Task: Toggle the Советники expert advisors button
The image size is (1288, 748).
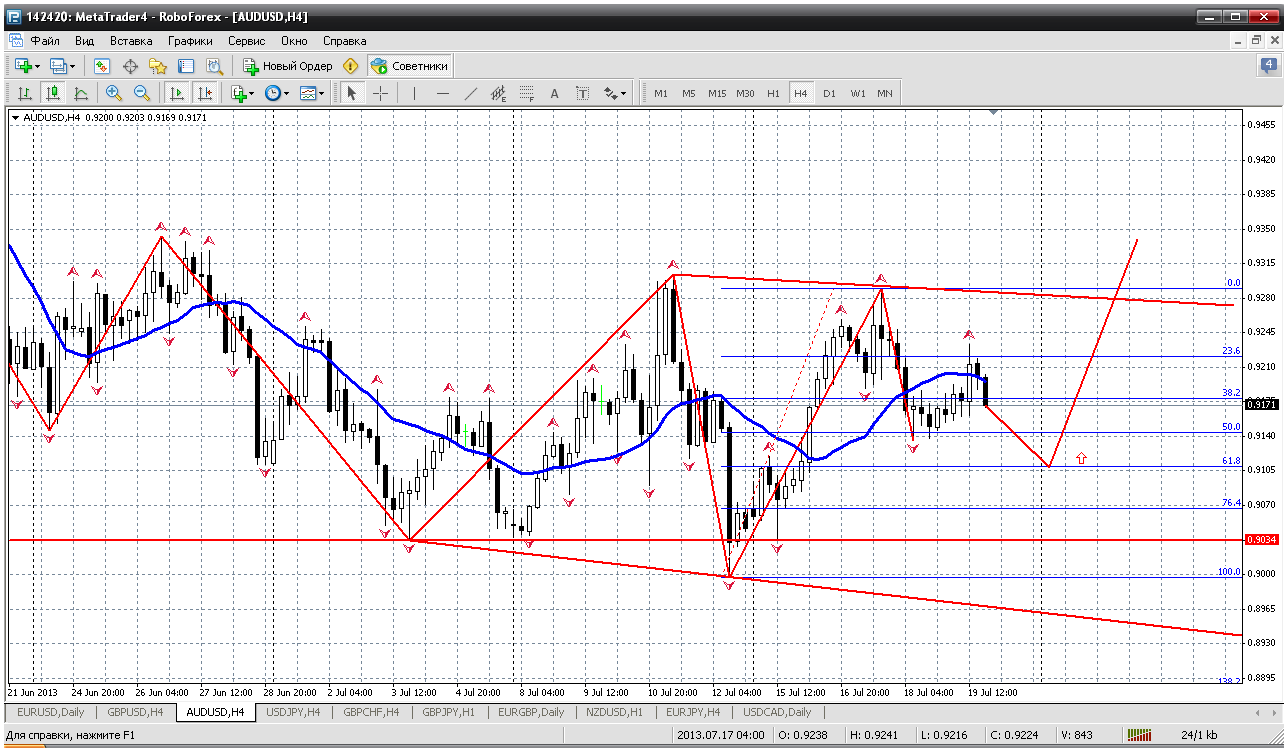Action: point(410,66)
